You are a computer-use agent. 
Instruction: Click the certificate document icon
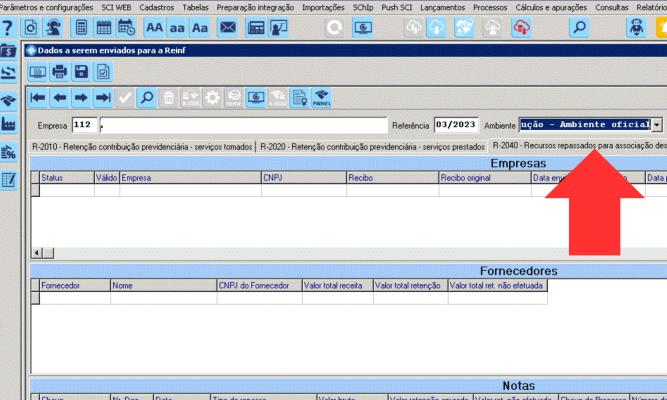click(x=299, y=98)
